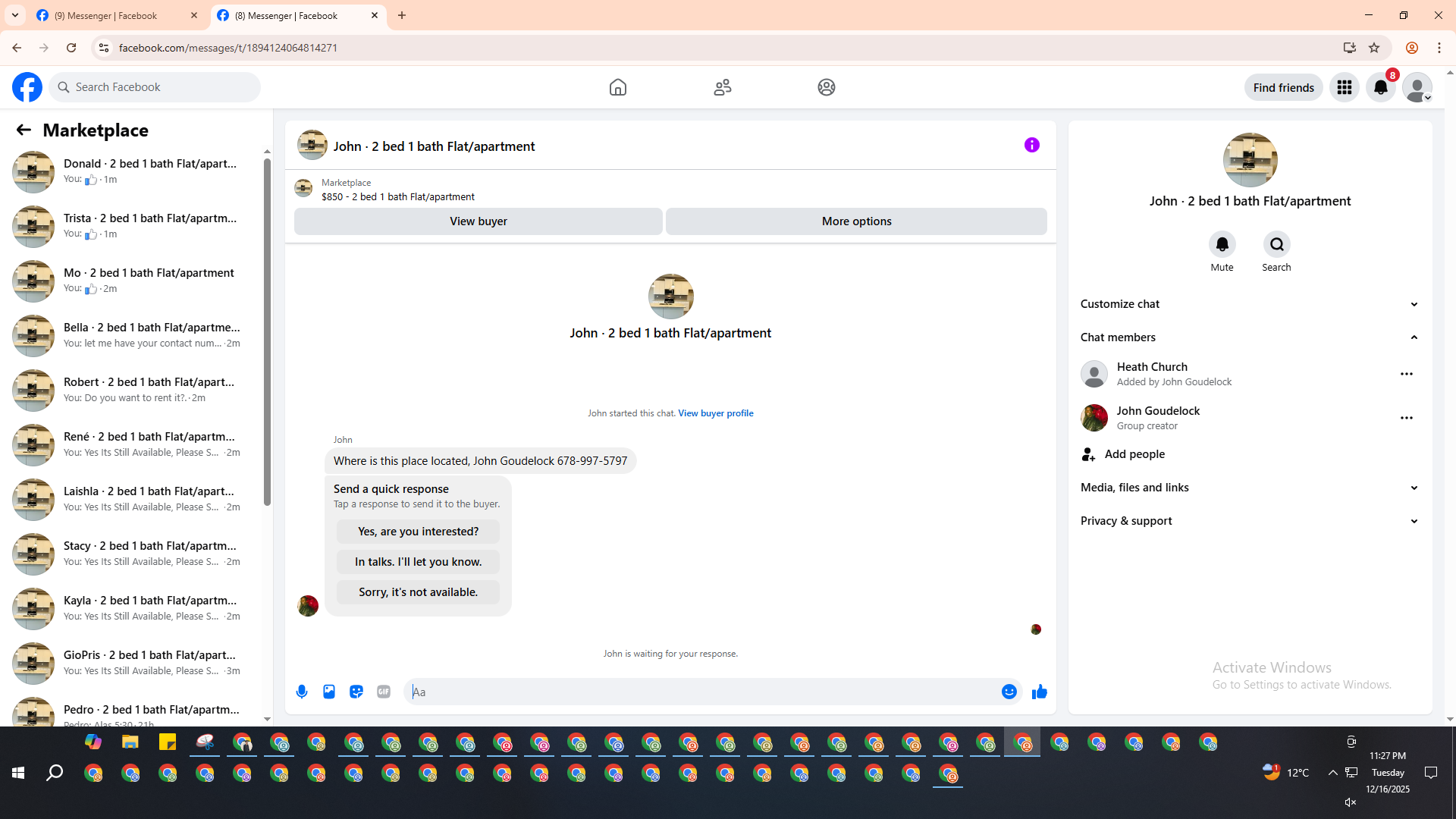1456x819 pixels.
Task: Open the Friends icon in top navigation
Action: (x=723, y=87)
